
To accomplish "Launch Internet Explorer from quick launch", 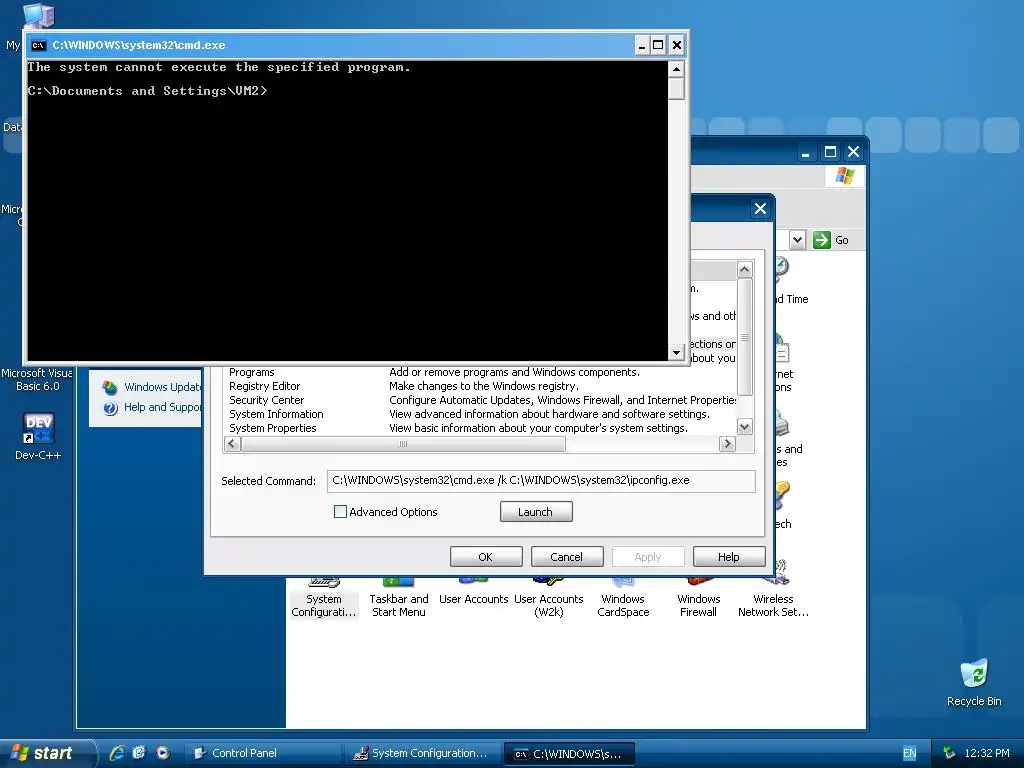I will [117, 753].
